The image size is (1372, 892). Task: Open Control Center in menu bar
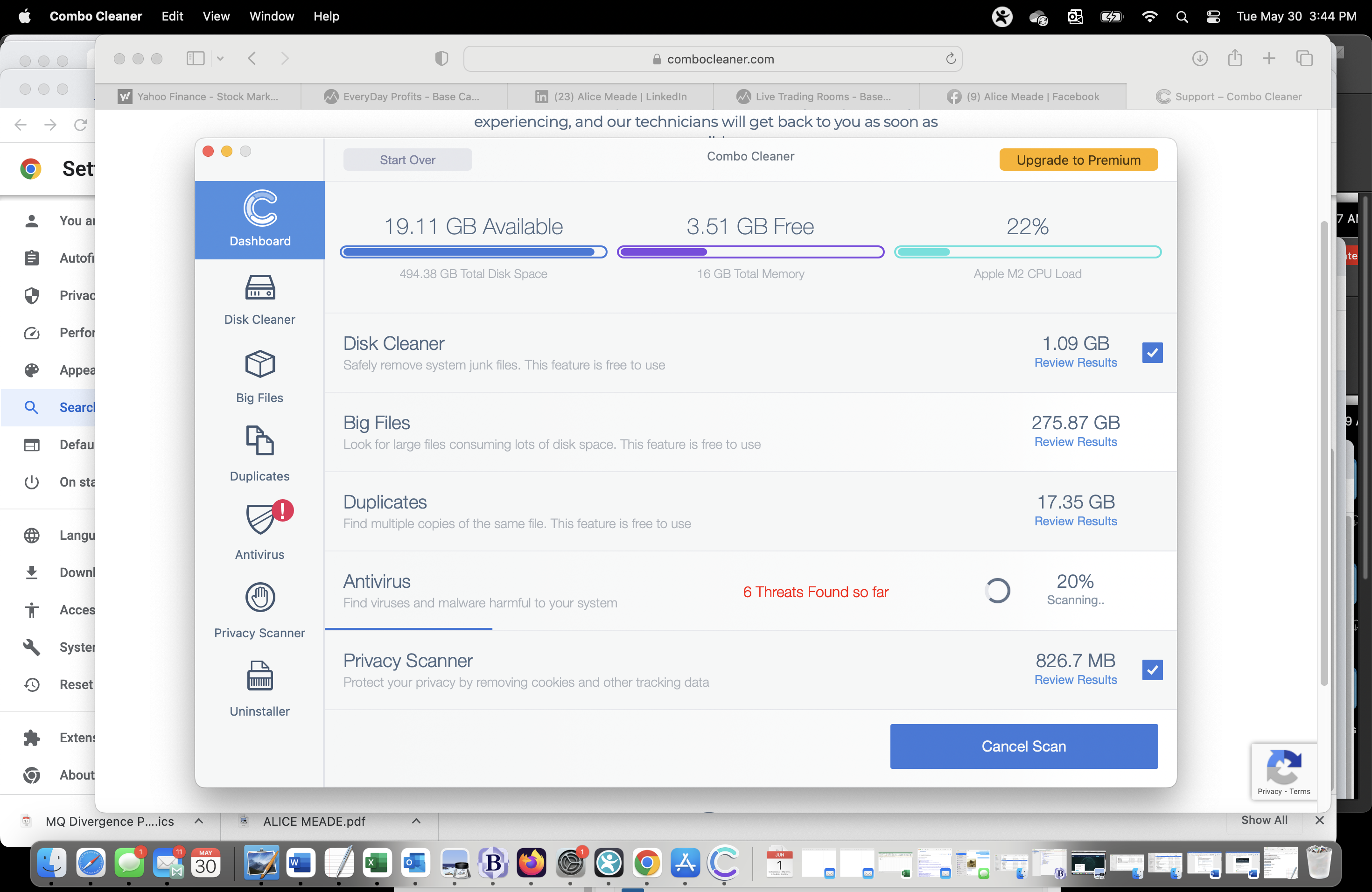pos(1213,17)
